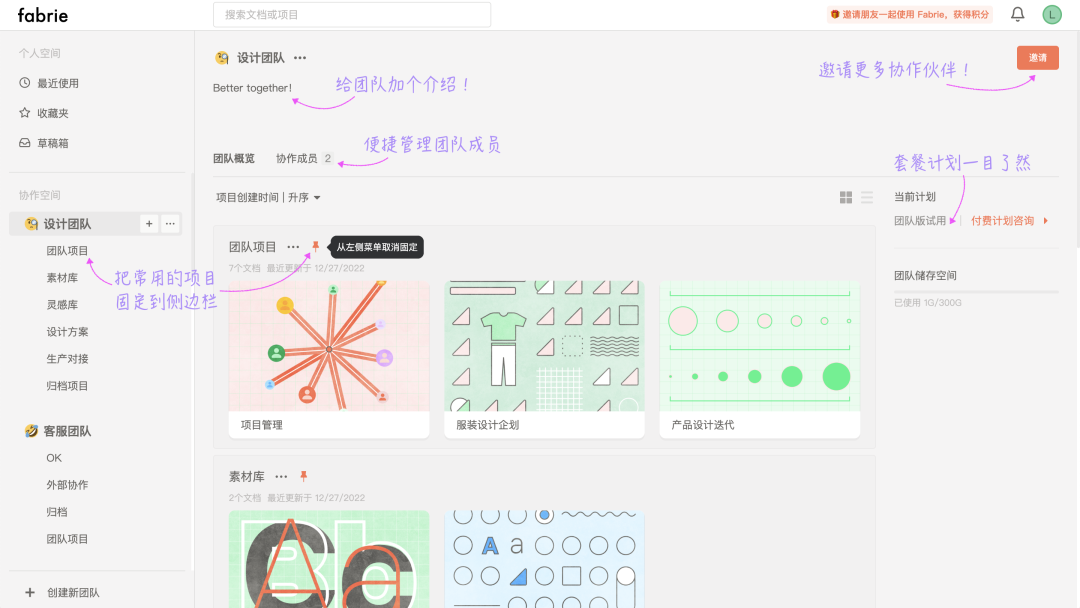Image resolution: width=1080 pixels, height=608 pixels.
Task: Open 归档项目 in the sidebar
Action: [67, 386]
